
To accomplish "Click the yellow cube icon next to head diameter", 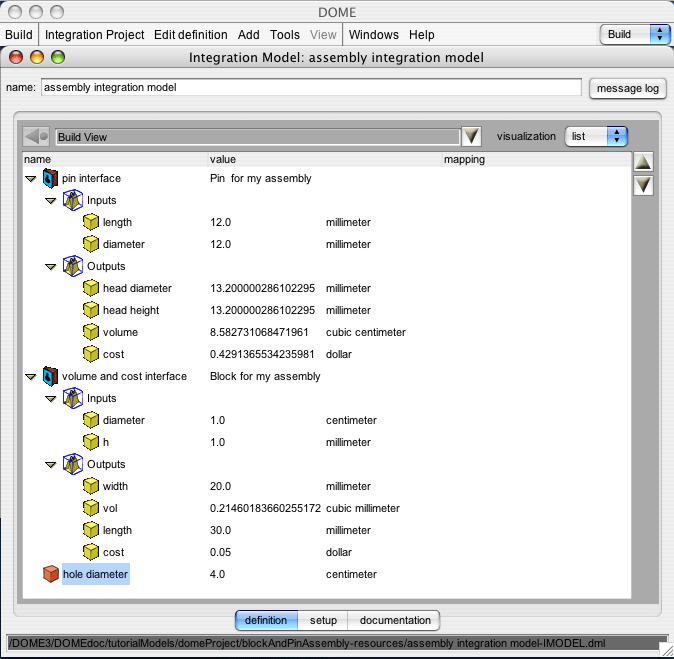I will [91, 288].
